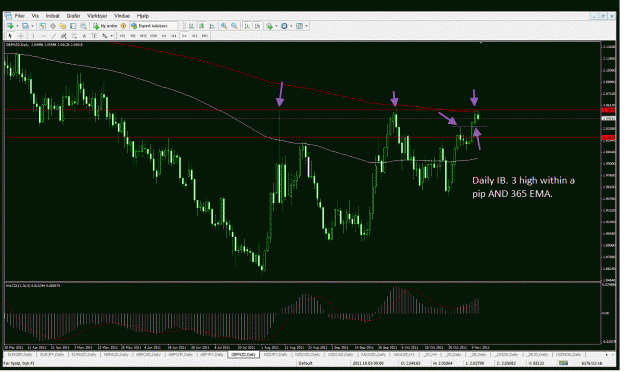Expand the new chart dropdown arrow

tap(17, 26)
